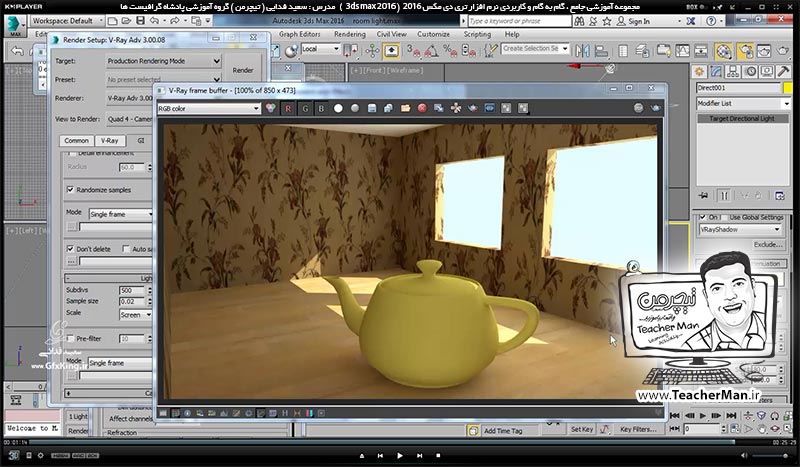
Task: Click the Key Filters... button
Action: [638, 429]
